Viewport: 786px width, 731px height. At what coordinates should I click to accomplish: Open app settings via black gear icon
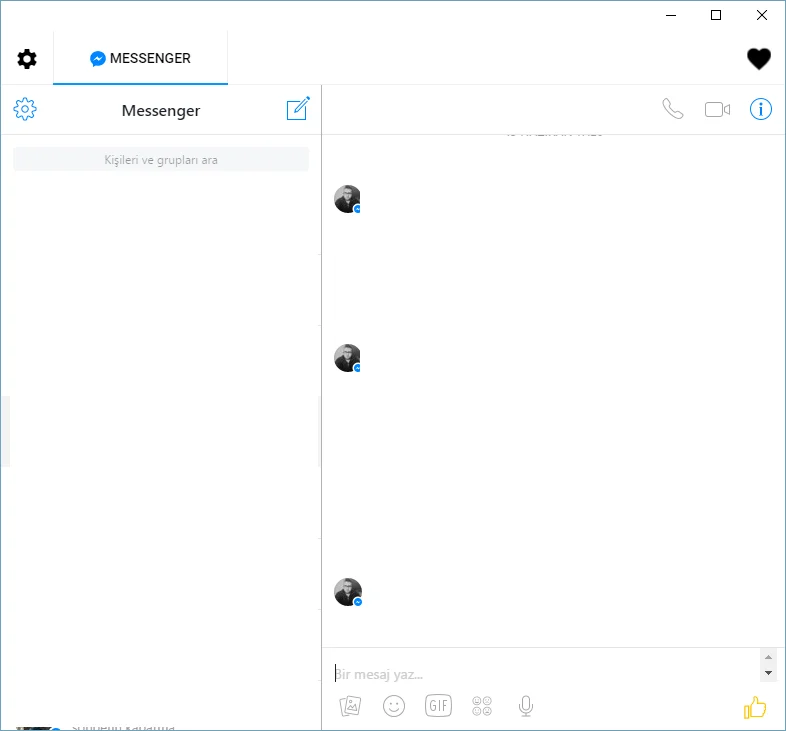pos(27,59)
